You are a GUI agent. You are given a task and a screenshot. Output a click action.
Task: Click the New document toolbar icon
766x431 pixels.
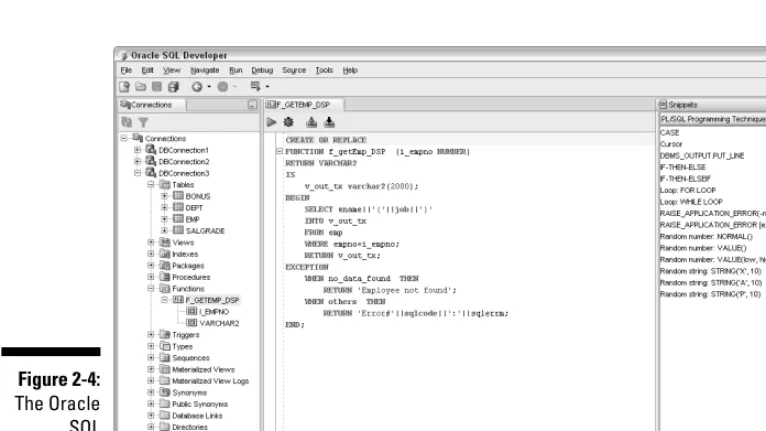pyautogui.click(x=125, y=86)
